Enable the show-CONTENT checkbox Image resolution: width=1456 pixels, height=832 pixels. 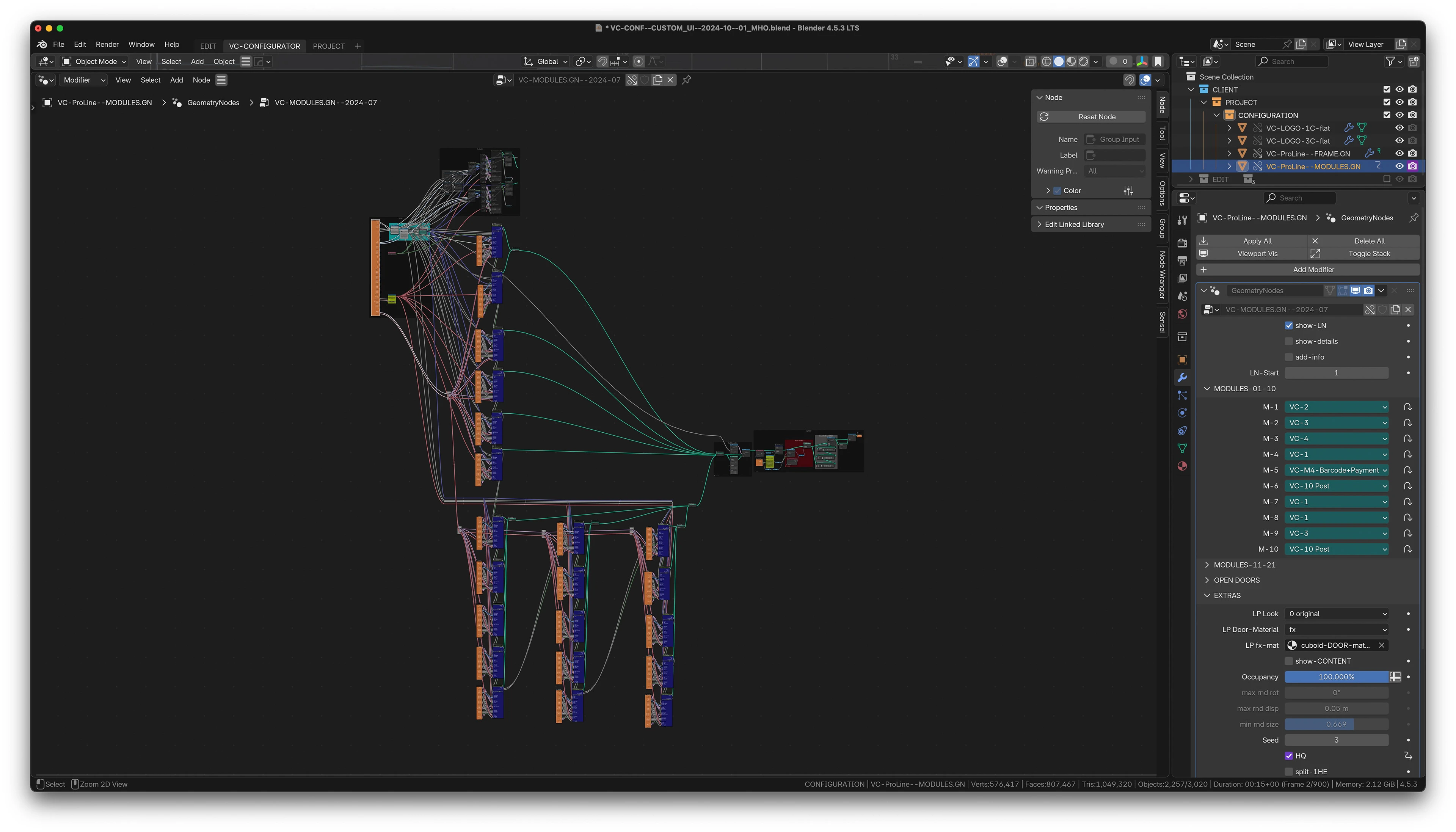1289,661
